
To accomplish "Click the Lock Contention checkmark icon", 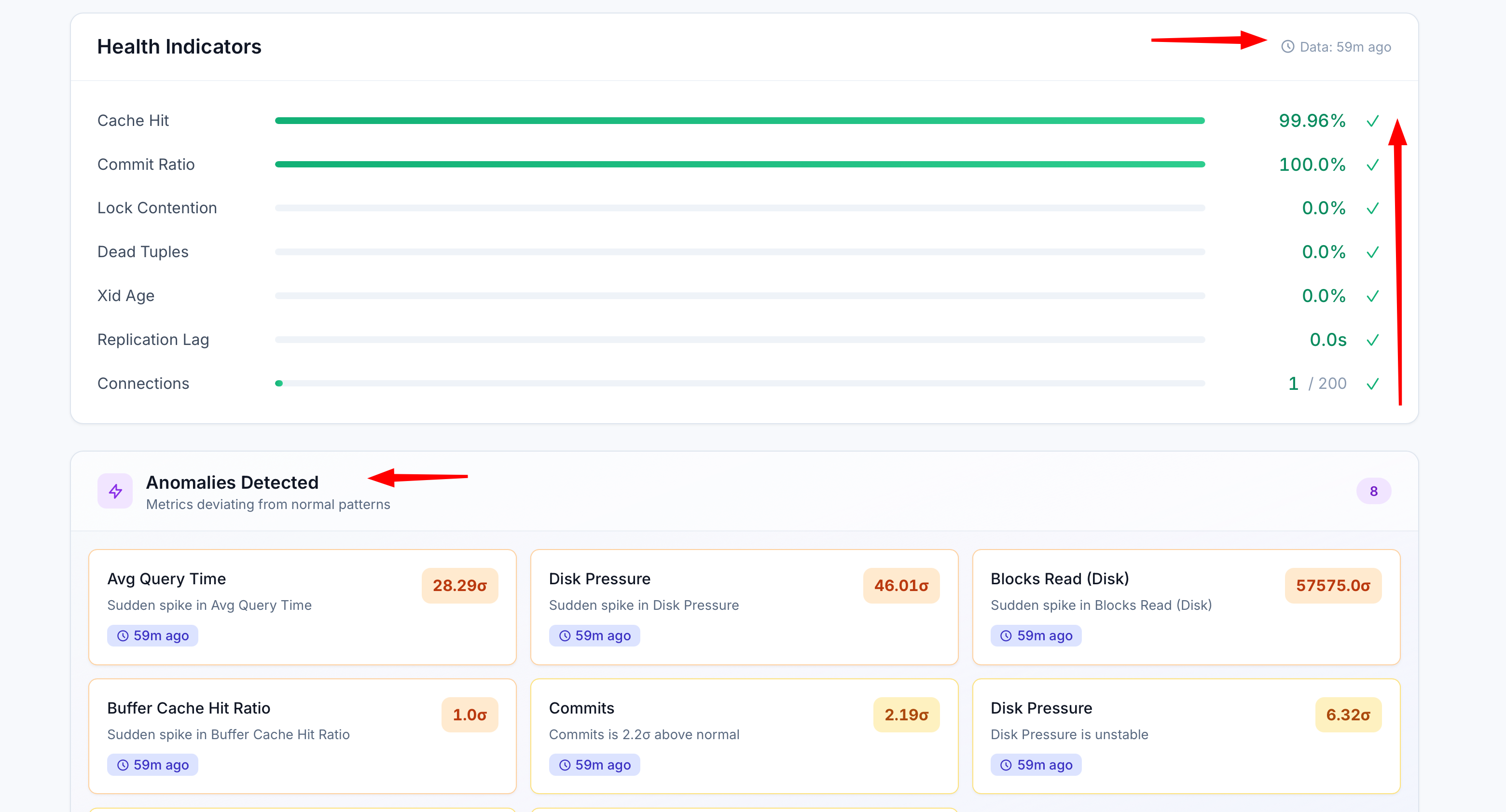I will click(x=1372, y=209).
